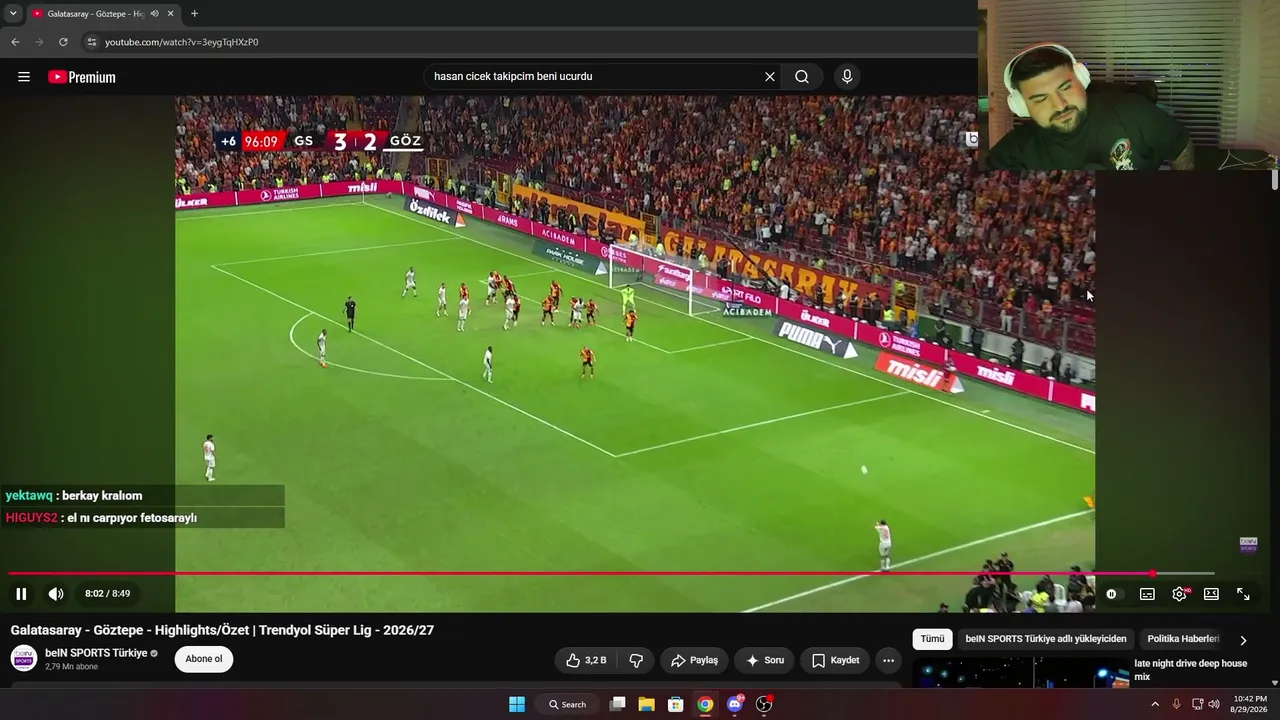Image resolution: width=1280 pixels, height=720 pixels.
Task: Switch to Chrome on the taskbar
Action: click(705, 704)
